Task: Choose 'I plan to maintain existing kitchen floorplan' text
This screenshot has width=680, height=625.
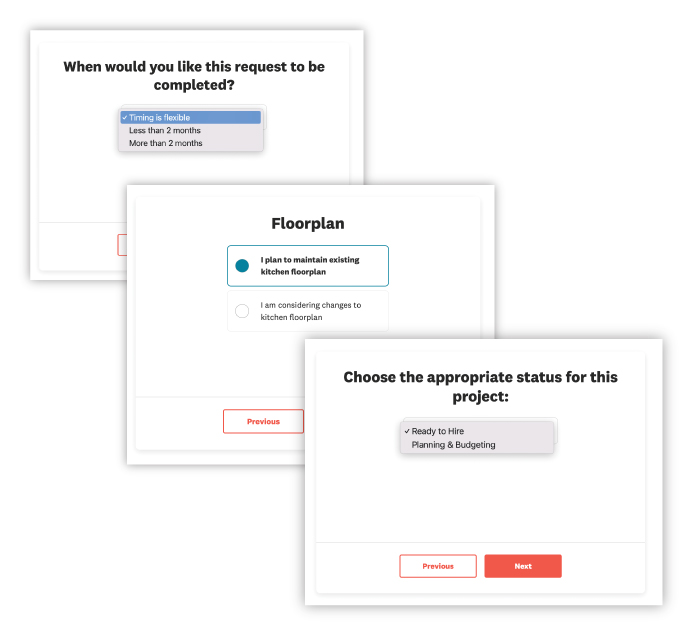Action: click(x=309, y=266)
